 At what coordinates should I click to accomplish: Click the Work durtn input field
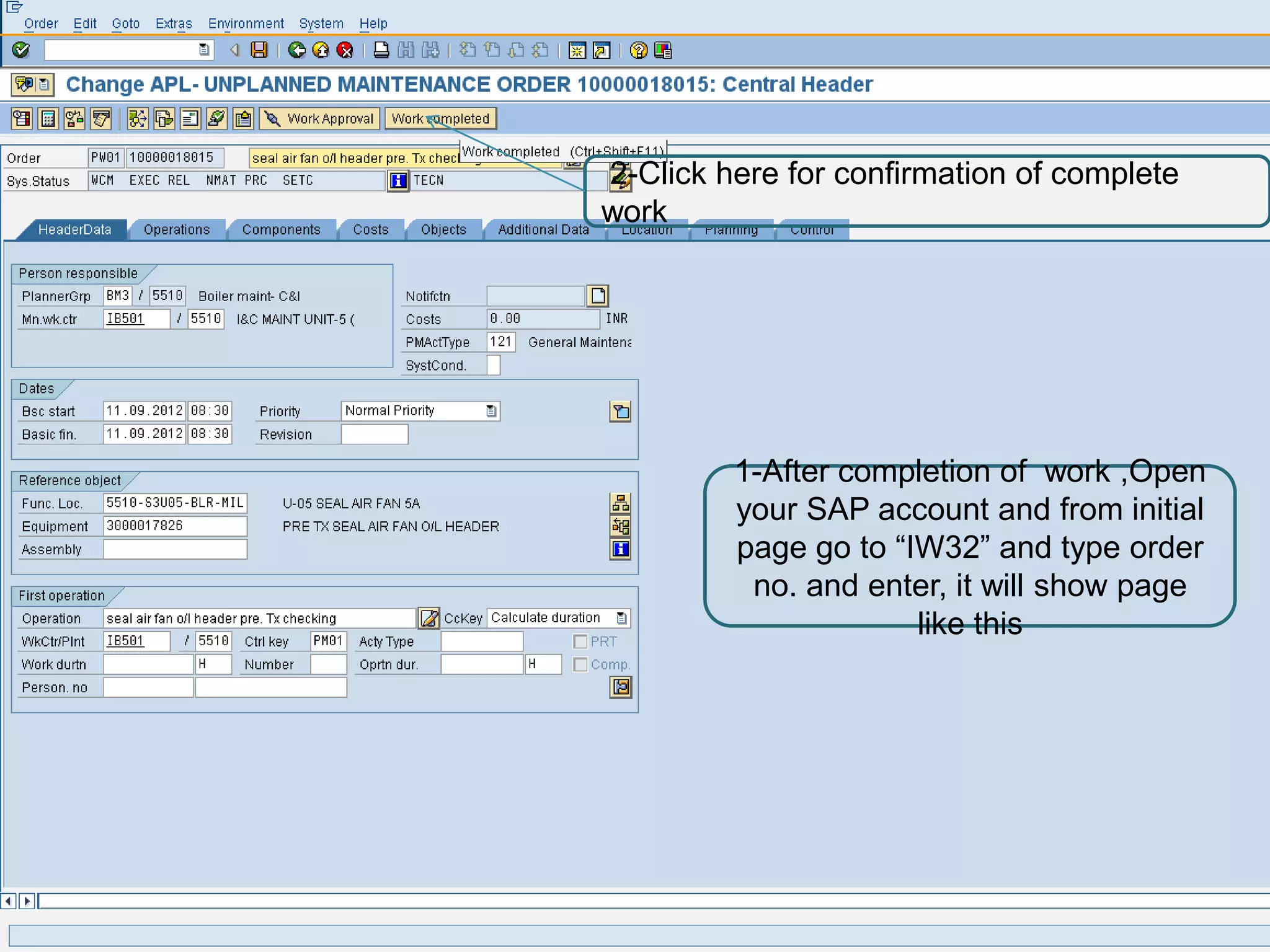pos(148,664)
